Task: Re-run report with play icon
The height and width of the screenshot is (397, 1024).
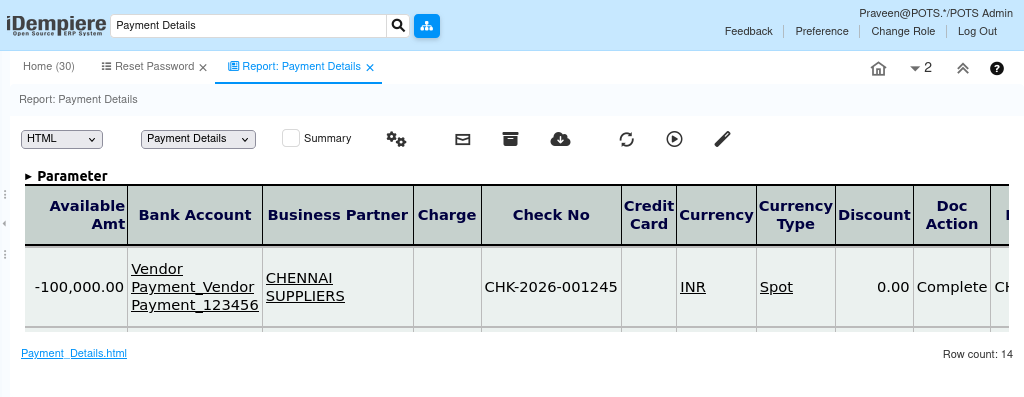Action: (x=675, y=139)
